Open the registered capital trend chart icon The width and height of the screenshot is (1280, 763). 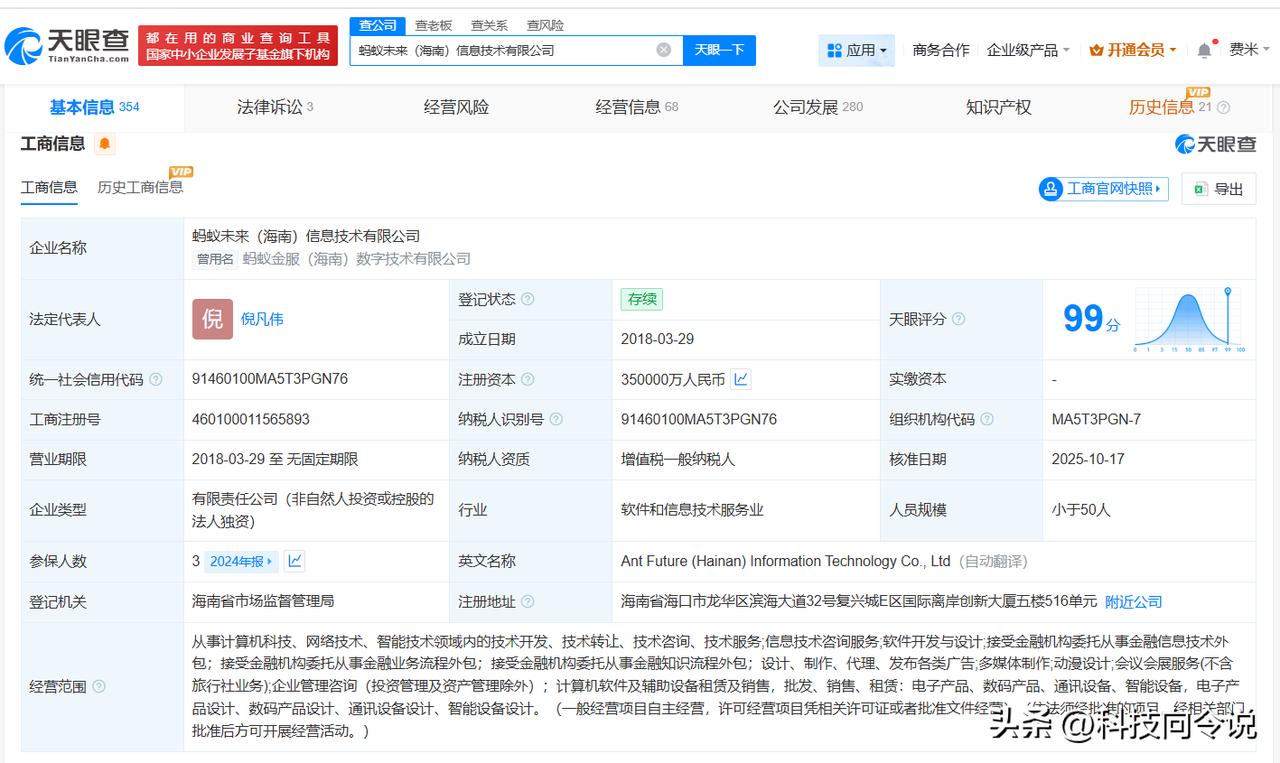(741, 379)
